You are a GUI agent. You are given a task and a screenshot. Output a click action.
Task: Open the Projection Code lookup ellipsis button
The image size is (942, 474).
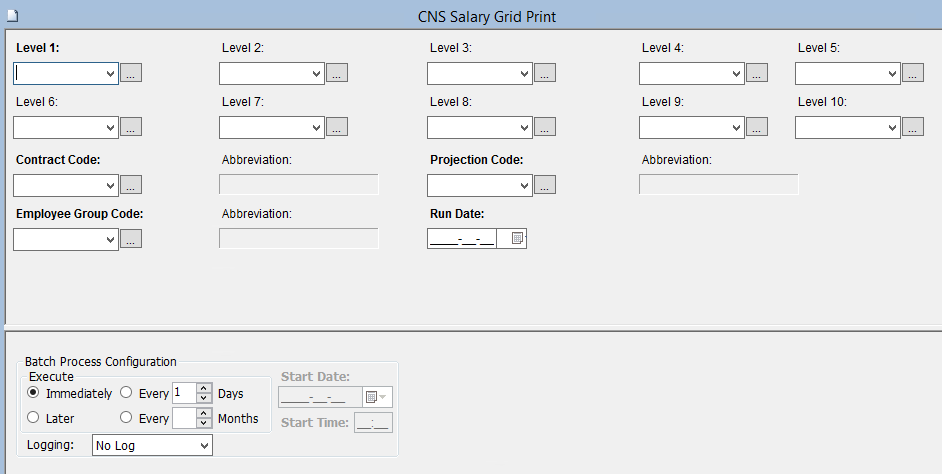(544, 185)
